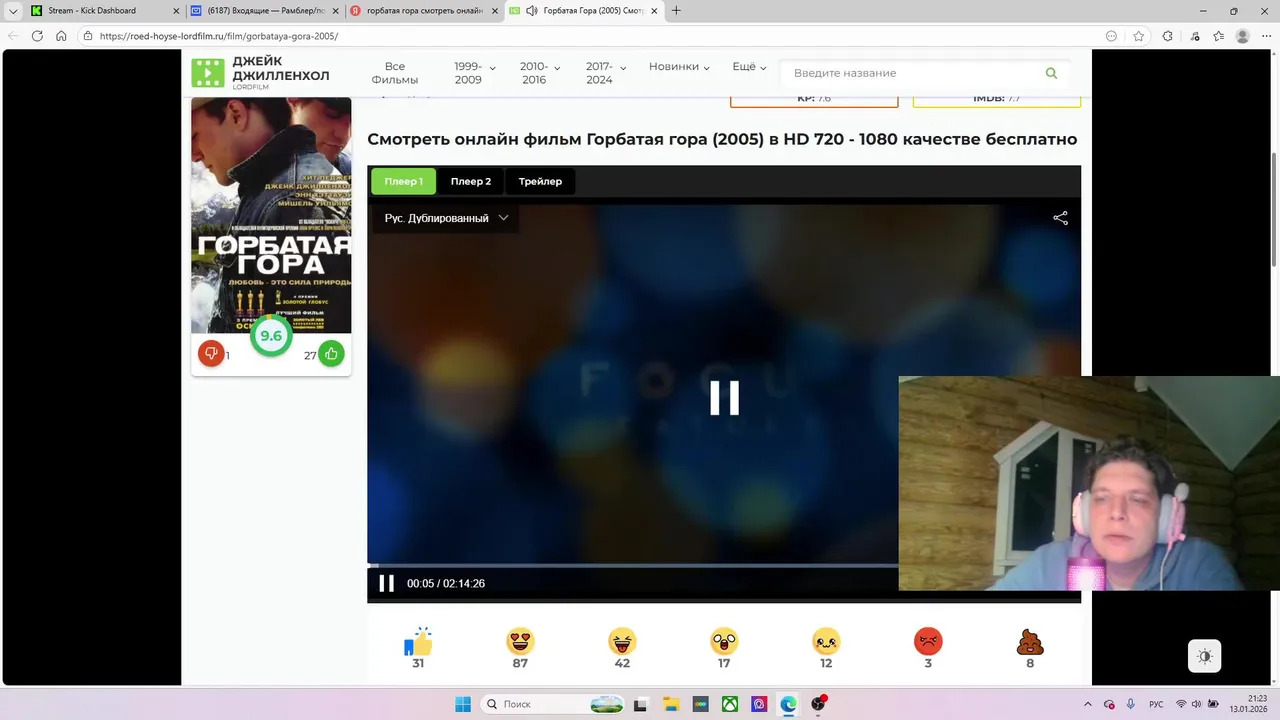Add page to favorites with the star icon
This screenshot has height=720, width=1280.
pos(1138,36)
